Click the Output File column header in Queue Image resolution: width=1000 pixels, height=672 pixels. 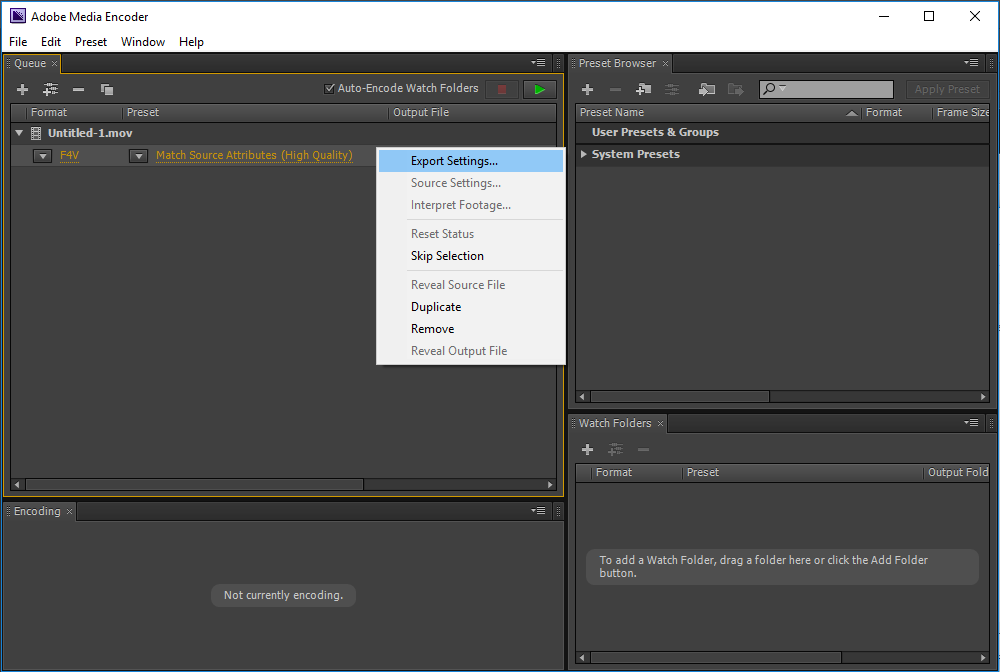472,112
